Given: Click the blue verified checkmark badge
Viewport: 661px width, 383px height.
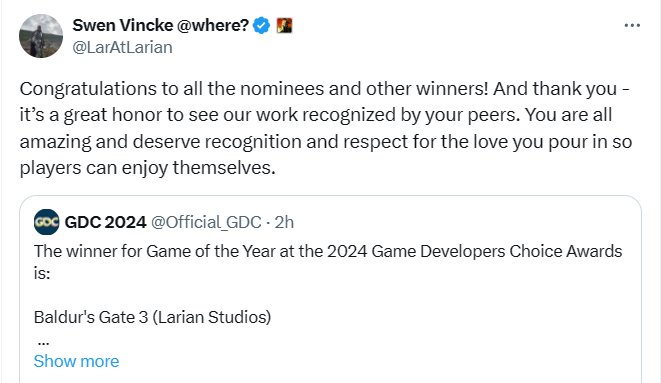Looking at the screenshot, I should click(x=261, y=26).
